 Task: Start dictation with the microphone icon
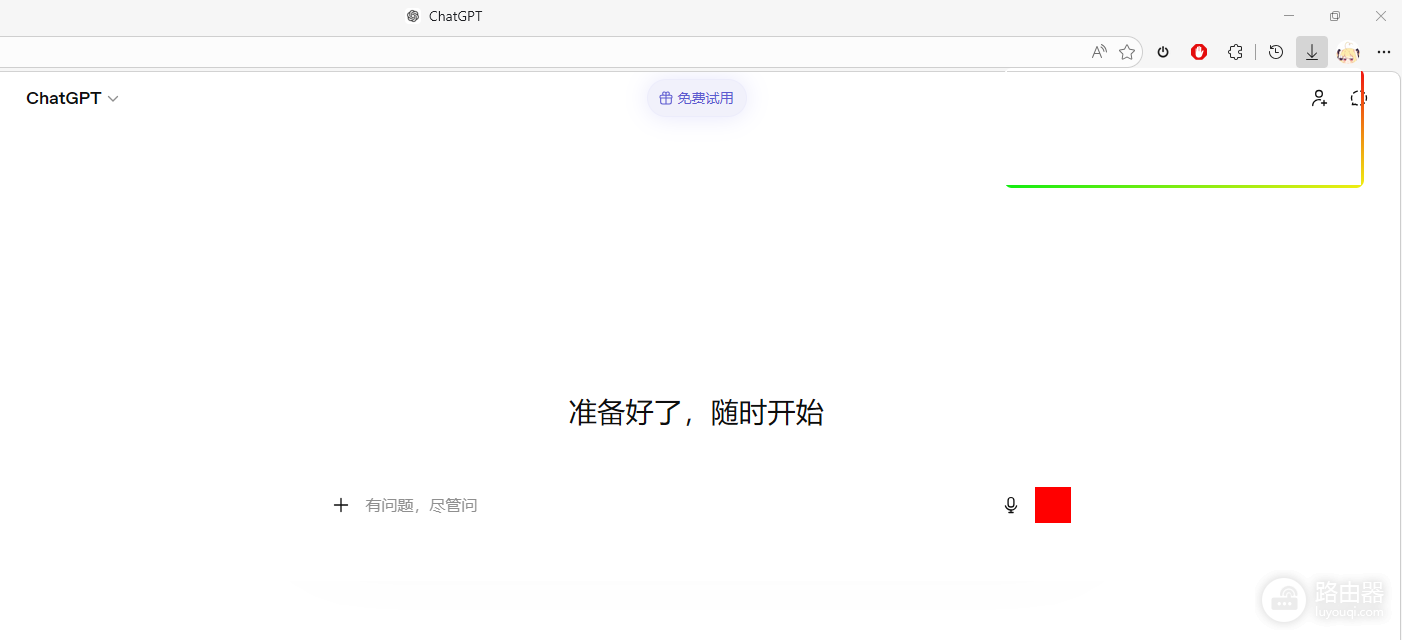[1011, 505]
